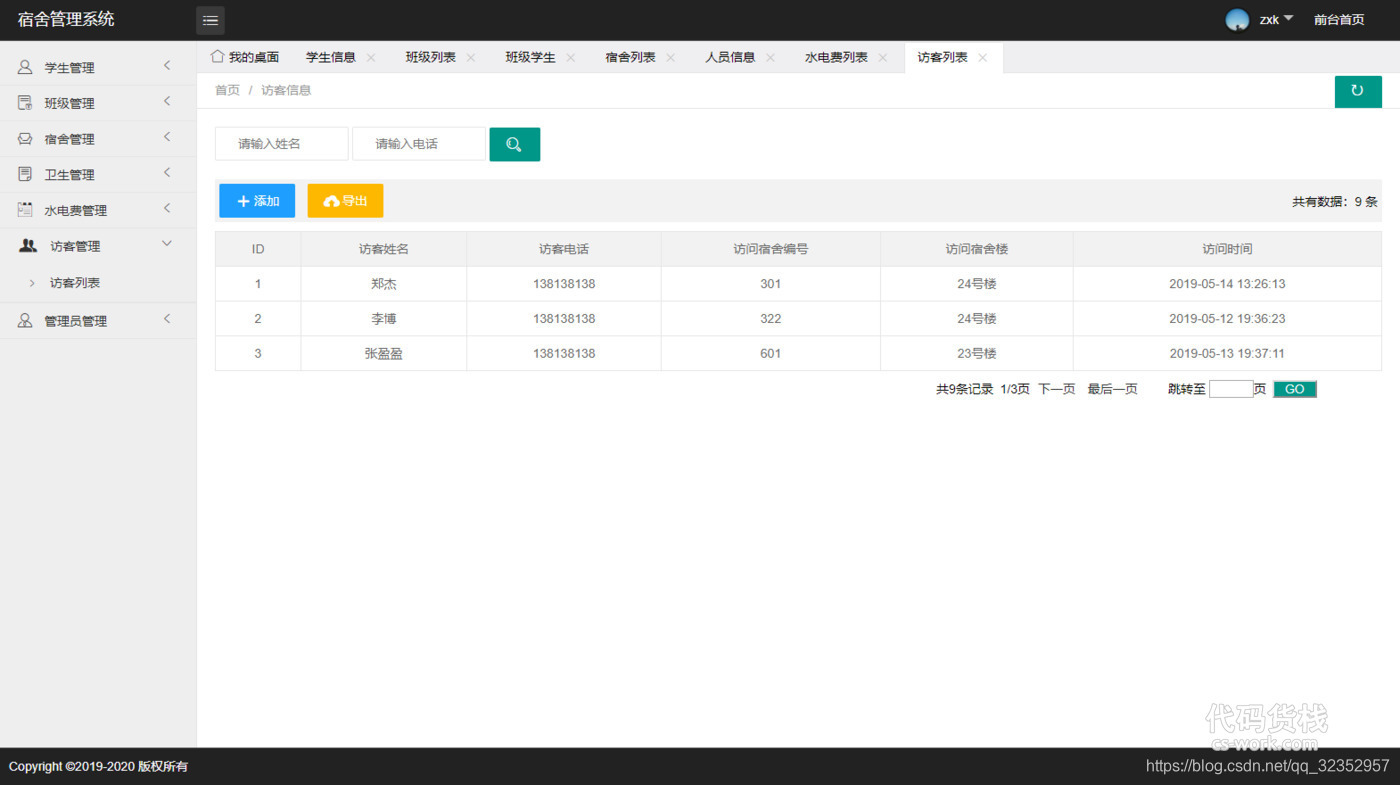Go to 下一页 next page

click(x=1057, y=389)
